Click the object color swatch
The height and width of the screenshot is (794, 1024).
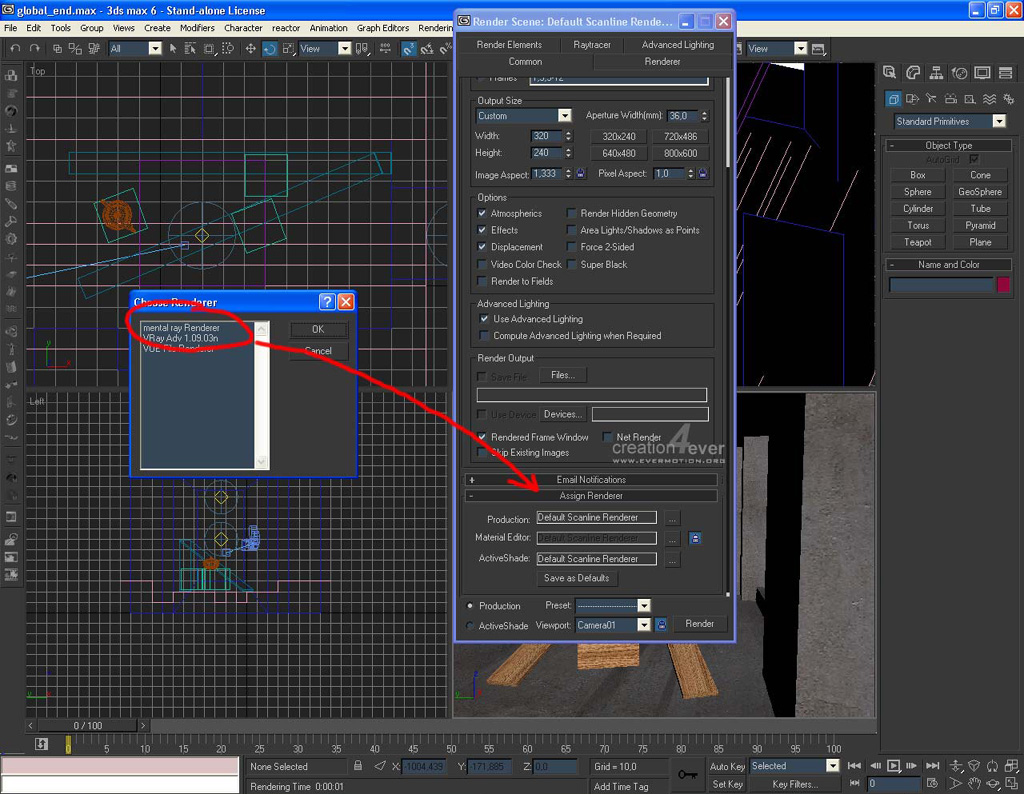[1003, 285]
